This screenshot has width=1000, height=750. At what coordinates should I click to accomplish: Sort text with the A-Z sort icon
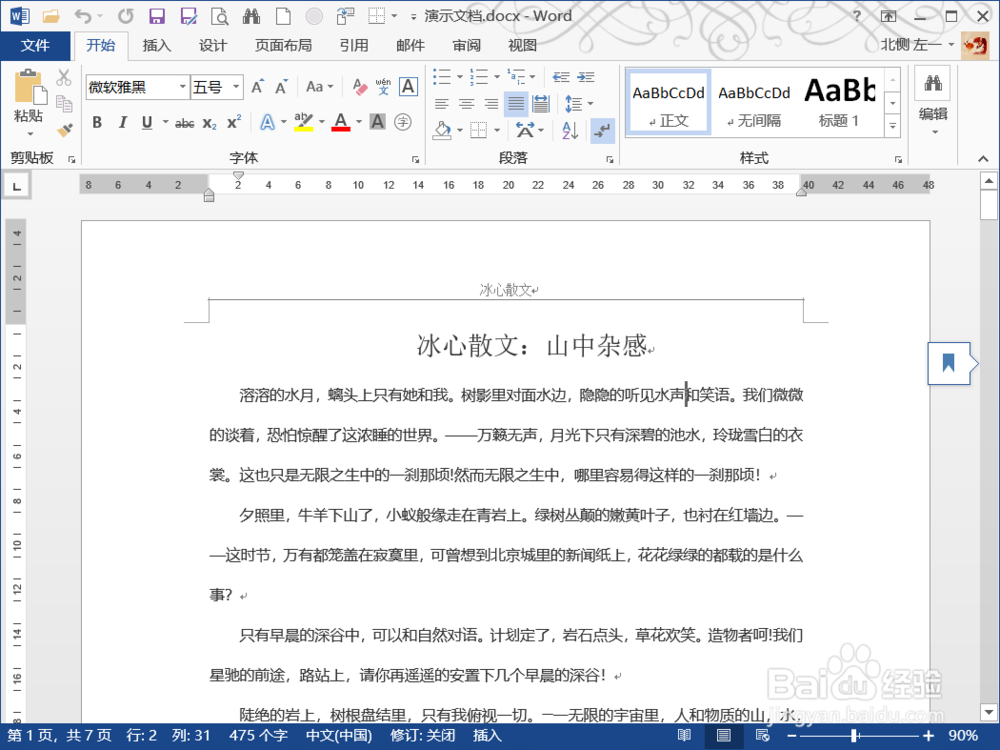(x=570, y=131)
